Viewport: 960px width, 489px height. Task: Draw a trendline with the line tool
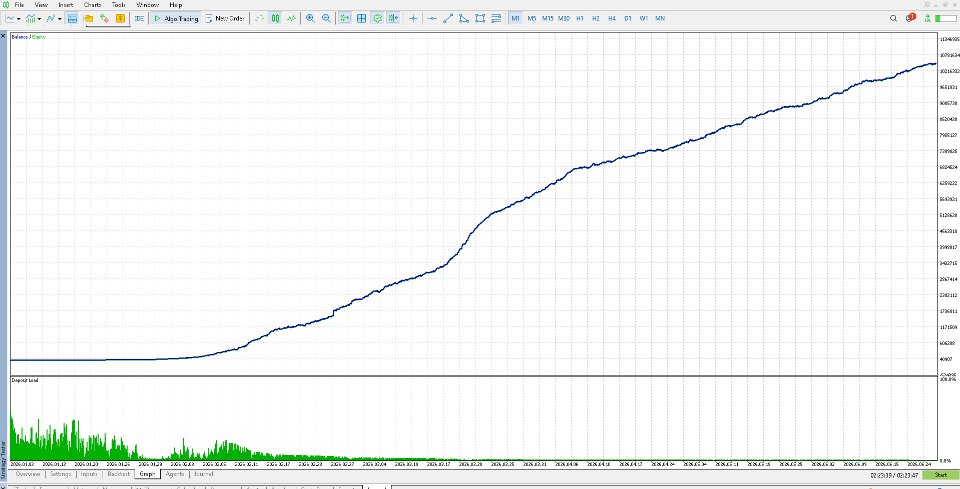[x=448, y=18]
